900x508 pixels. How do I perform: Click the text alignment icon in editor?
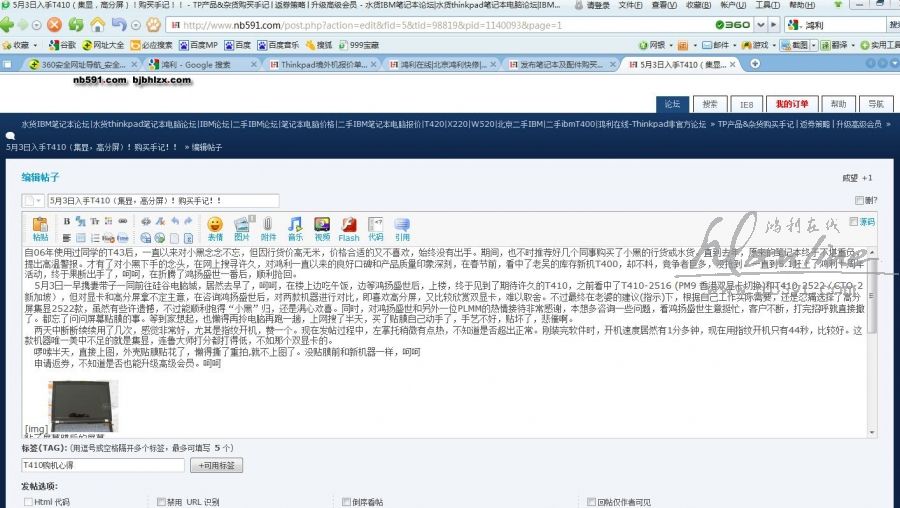coord(67,238)
